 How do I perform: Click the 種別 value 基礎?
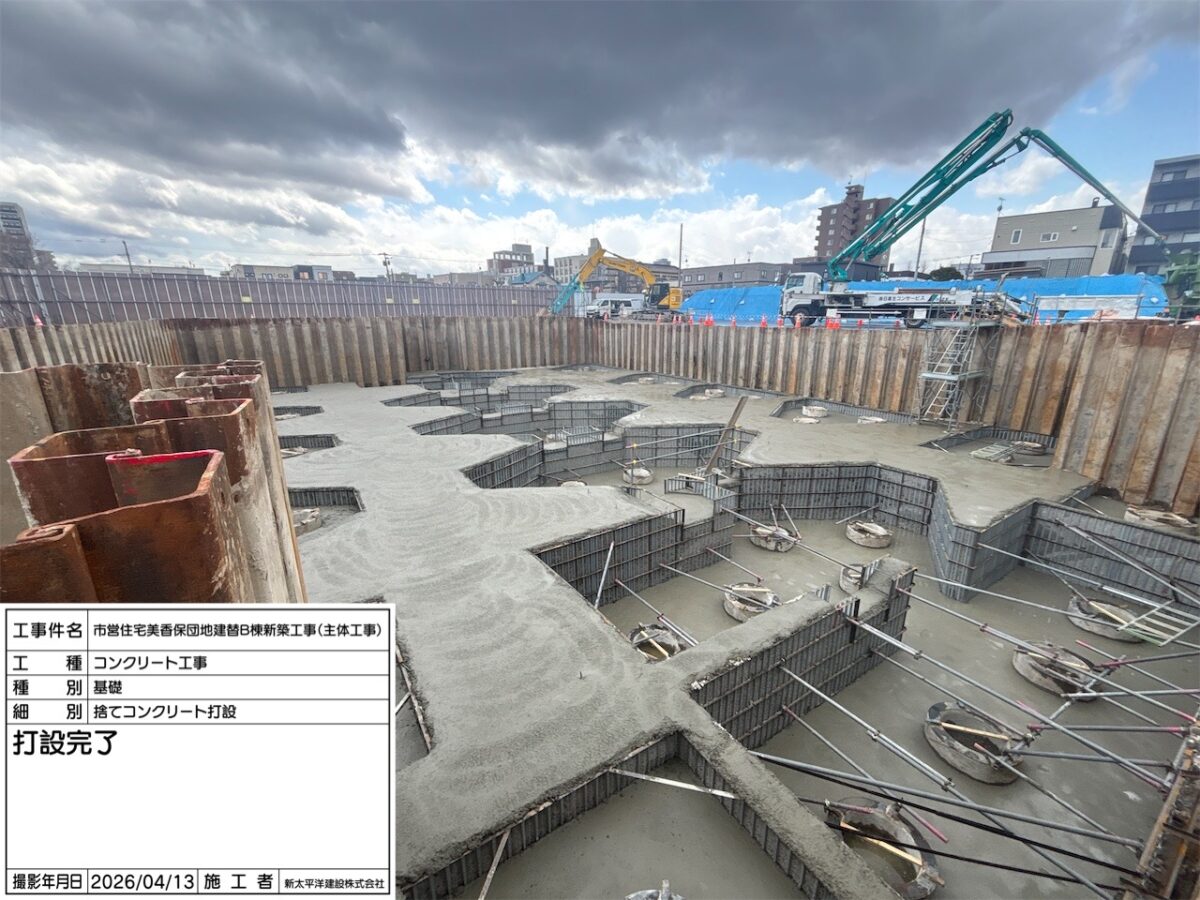[108, 686]
